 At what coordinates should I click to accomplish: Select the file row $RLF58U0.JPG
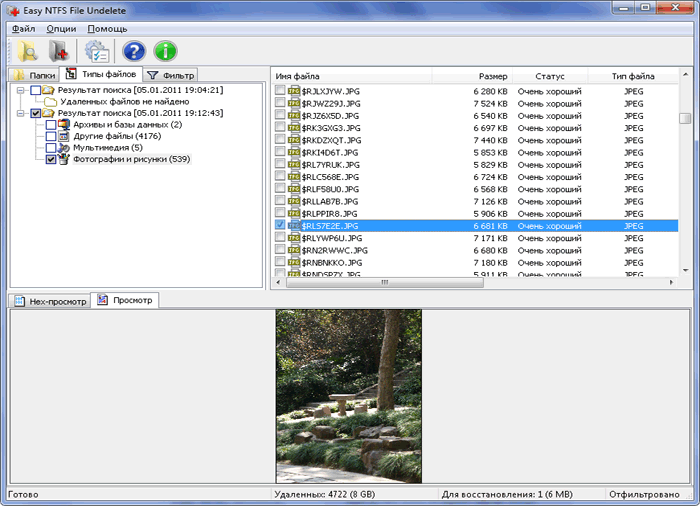click(476, 189)
